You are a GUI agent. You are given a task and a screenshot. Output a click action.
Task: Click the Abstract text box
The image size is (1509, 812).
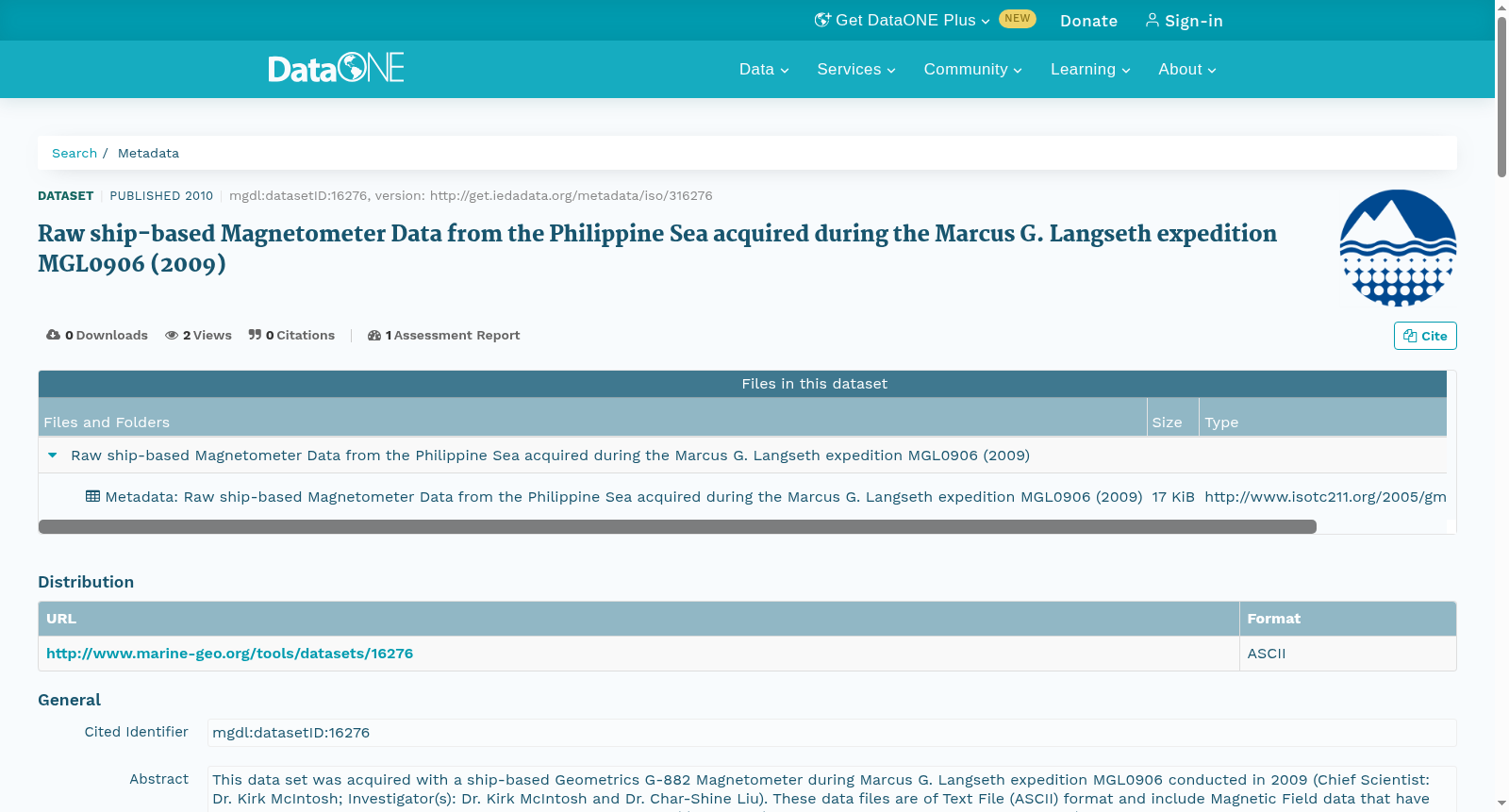pyautogui.click(x=832, y=789)
